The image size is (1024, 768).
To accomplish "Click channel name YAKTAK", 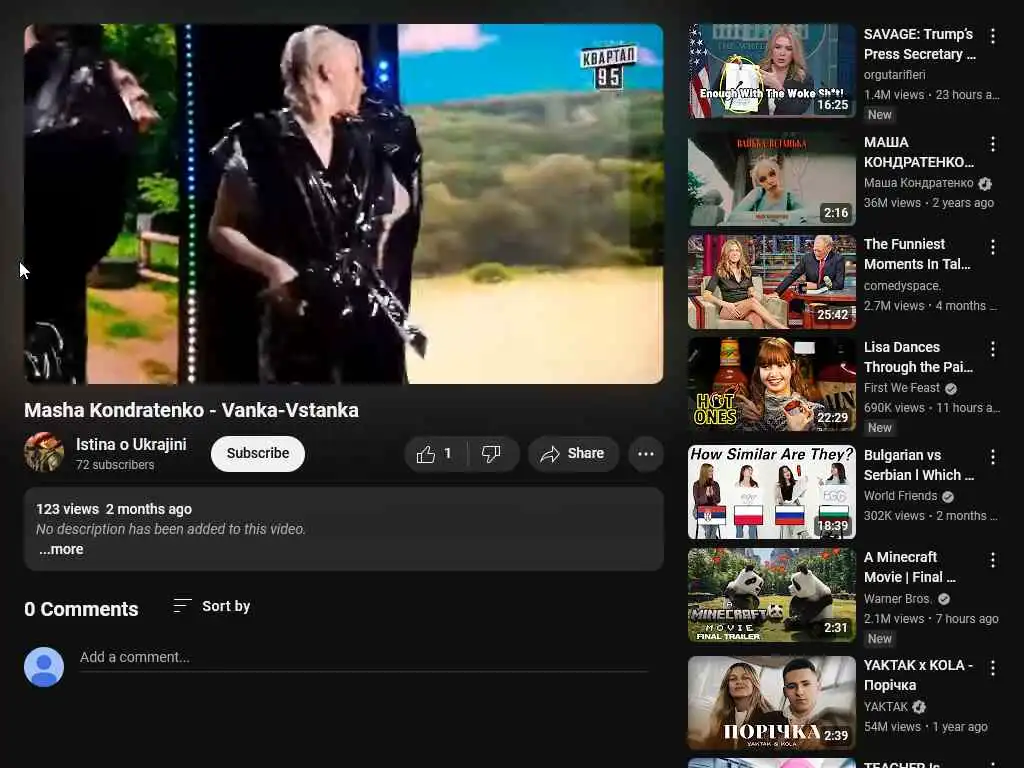I will click(x=886, y=707).
